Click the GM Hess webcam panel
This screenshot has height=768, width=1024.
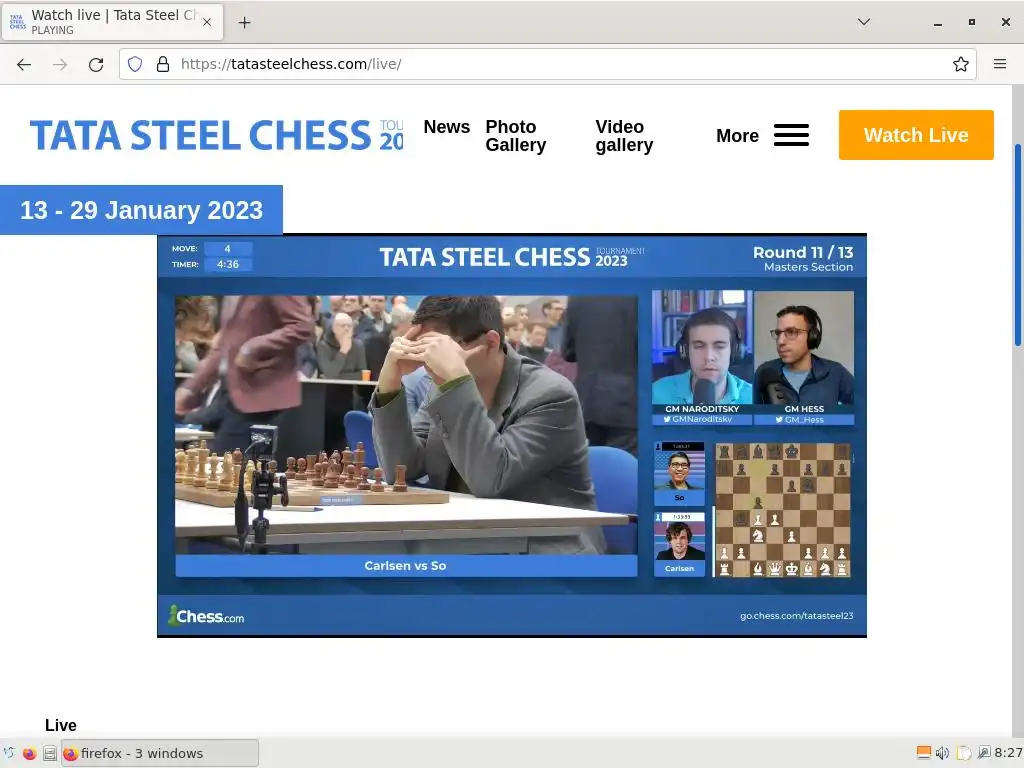click(804, 347)
